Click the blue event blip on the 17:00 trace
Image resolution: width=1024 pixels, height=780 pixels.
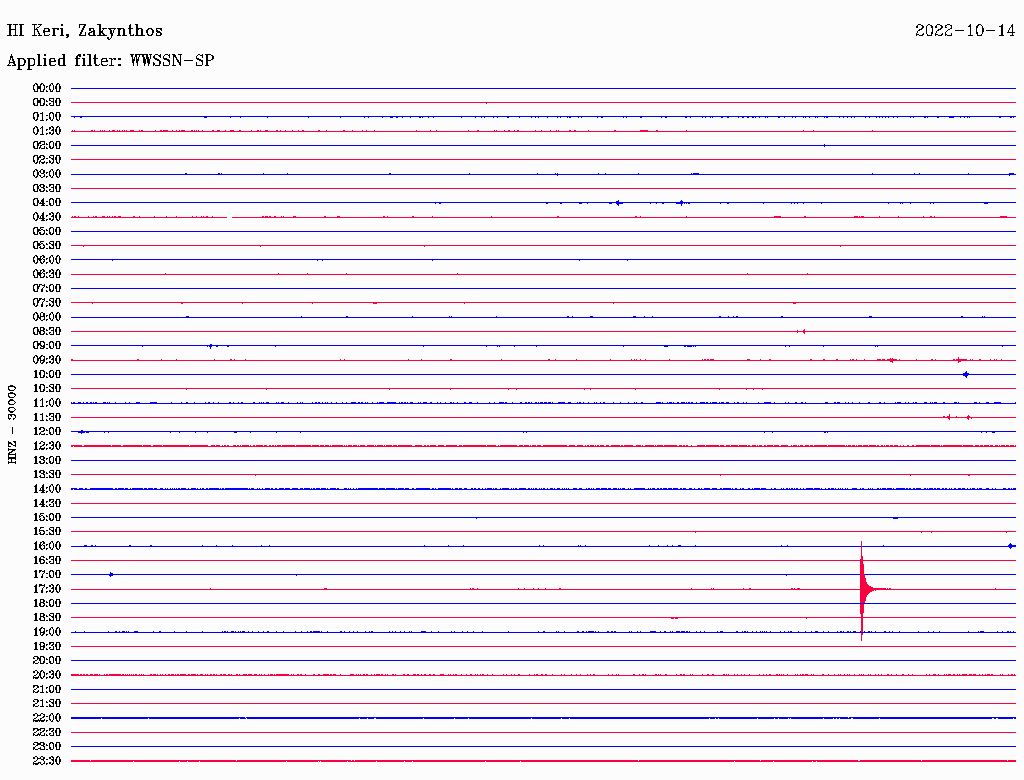click(x=111, y=575)
